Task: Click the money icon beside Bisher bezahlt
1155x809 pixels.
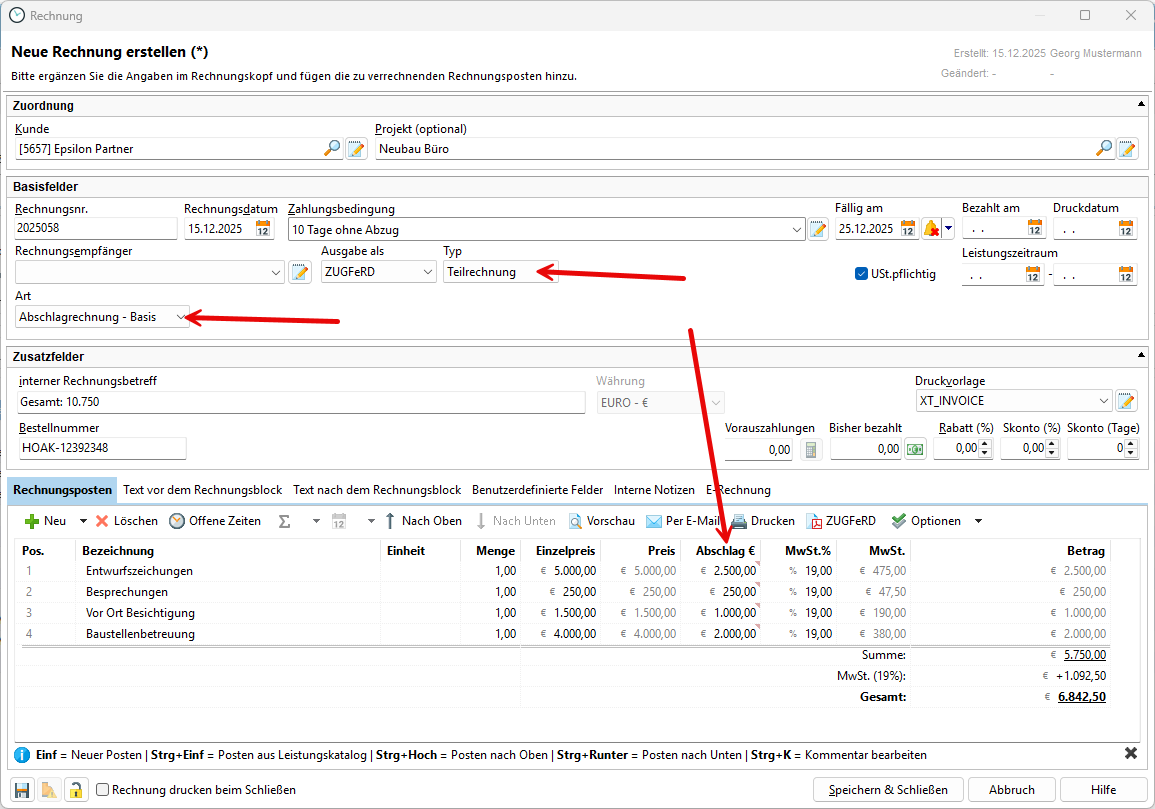Action: [x=915, y=450]
